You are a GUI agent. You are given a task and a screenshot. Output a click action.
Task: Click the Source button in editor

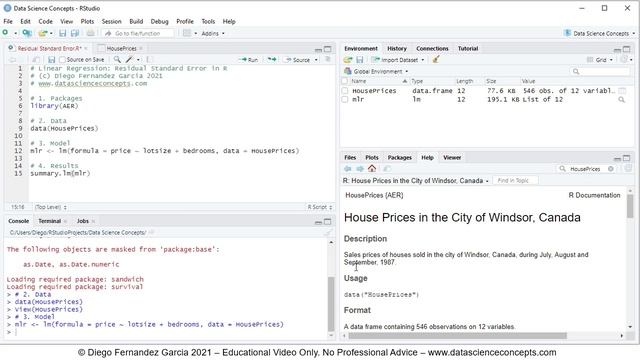[x=298, y=60]
